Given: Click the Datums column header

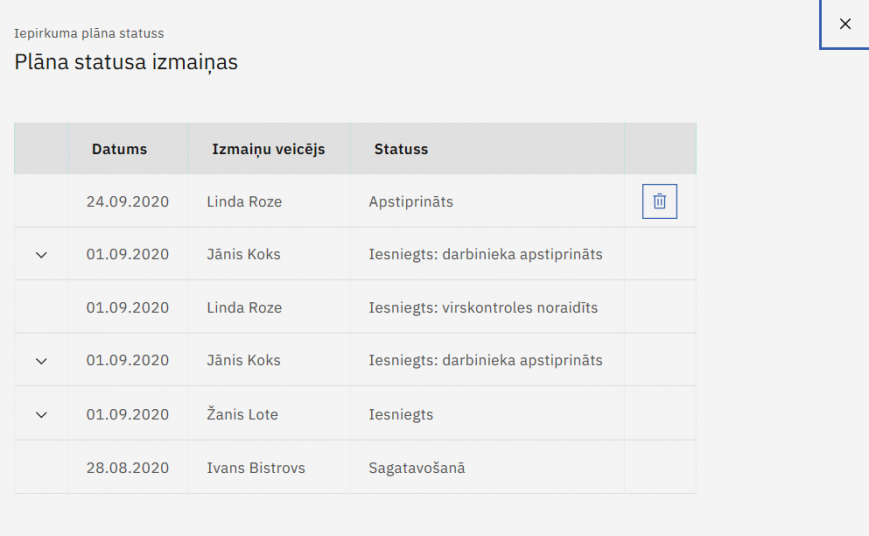Looking at the screenshot, I should 119,149.
